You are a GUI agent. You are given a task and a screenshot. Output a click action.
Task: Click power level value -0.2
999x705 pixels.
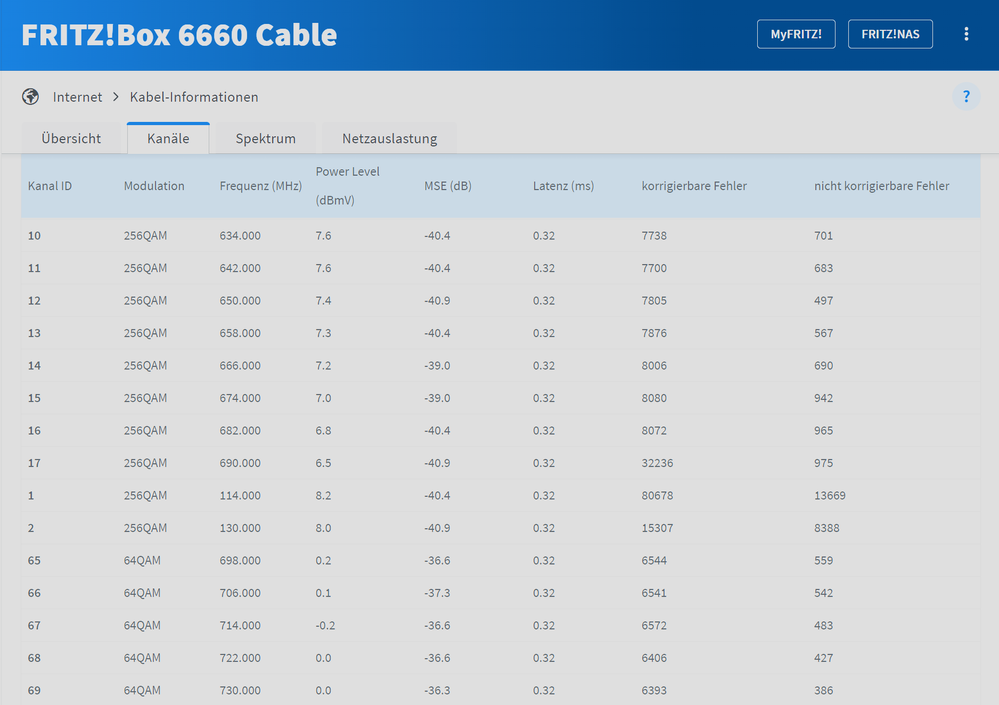pyautogui.click(x=326, y=625)
